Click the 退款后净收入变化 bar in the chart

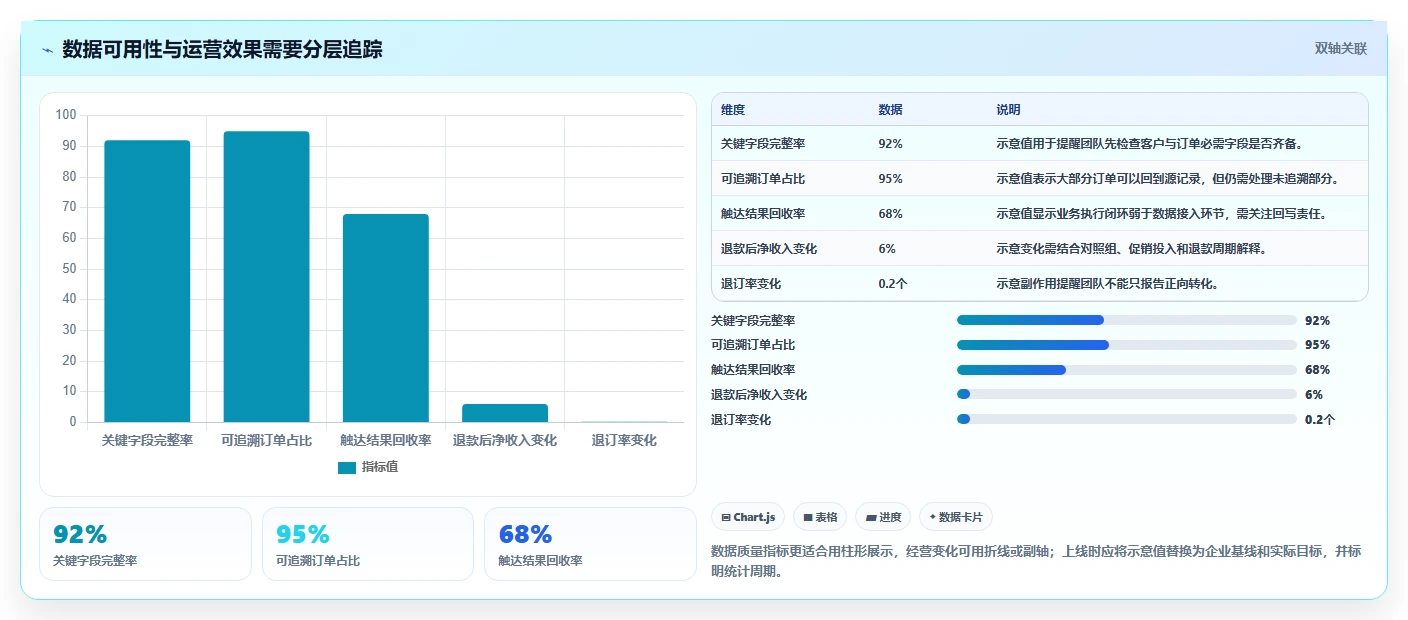(x=505, y=413)
